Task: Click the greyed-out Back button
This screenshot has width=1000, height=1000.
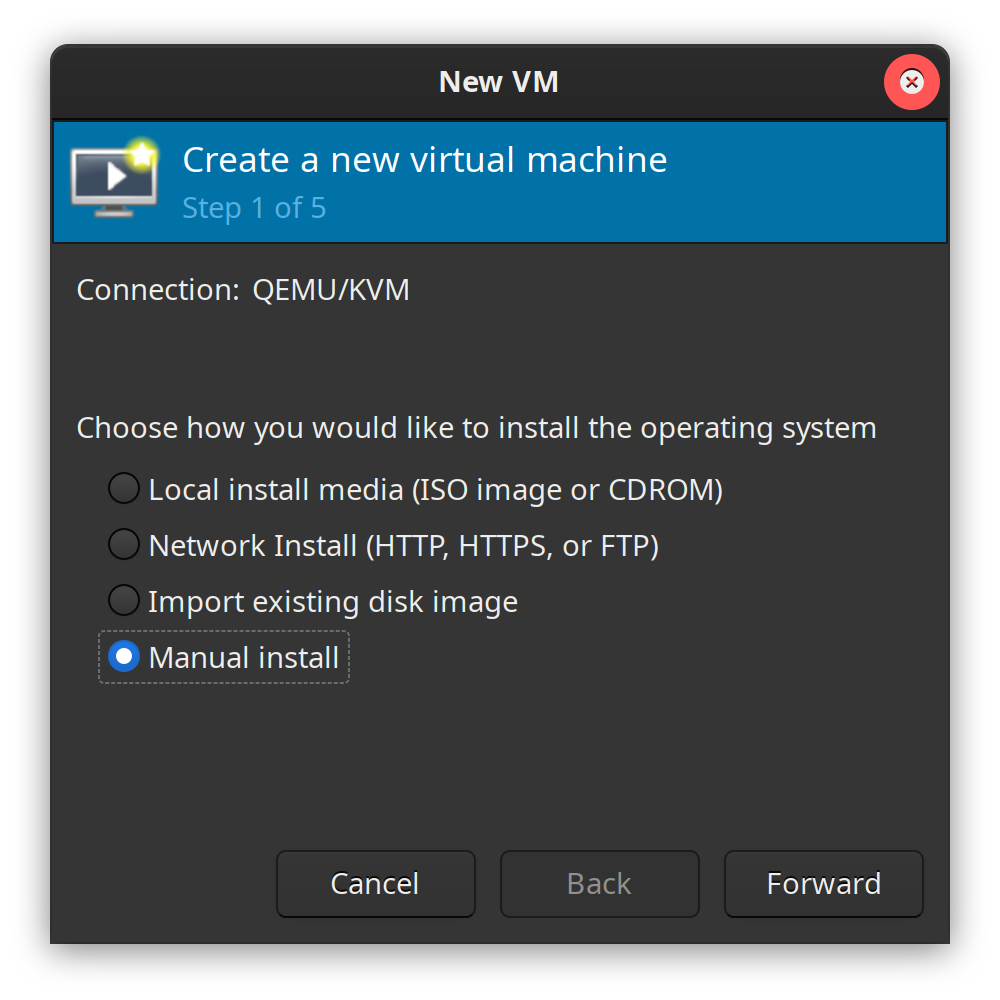Action: click(599, 884)
